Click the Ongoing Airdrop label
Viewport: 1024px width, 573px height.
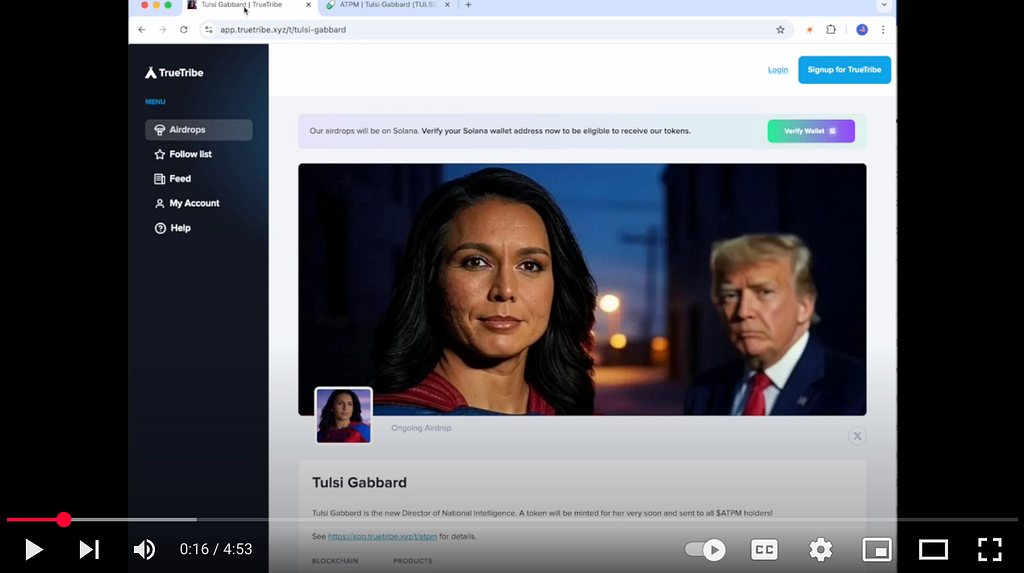(421, 428)
